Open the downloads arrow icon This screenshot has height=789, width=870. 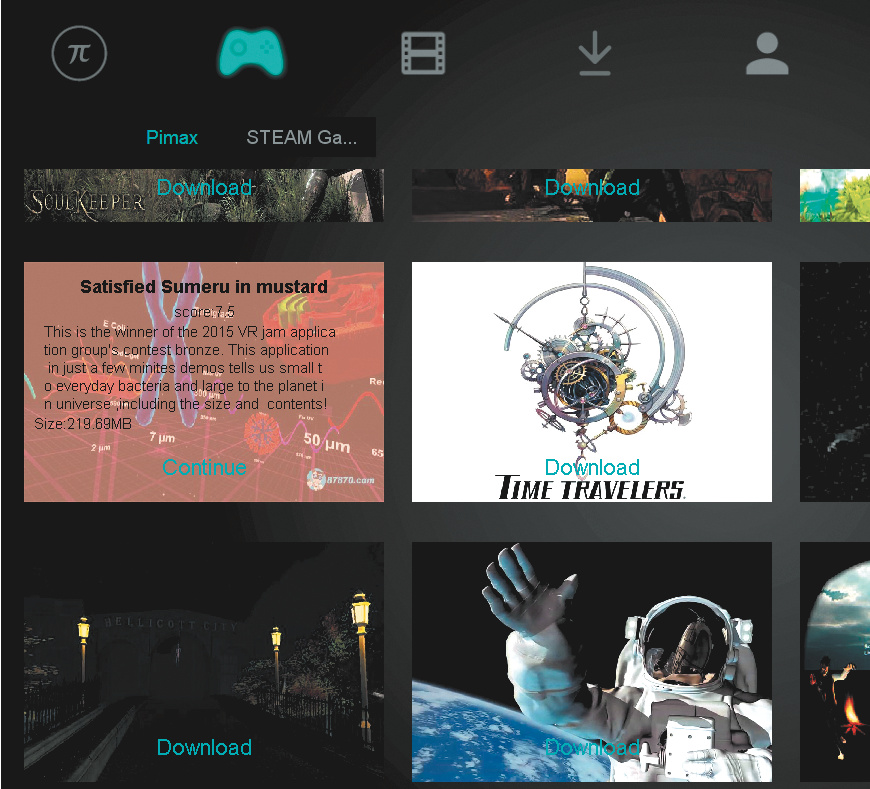(x=595, y=53)
